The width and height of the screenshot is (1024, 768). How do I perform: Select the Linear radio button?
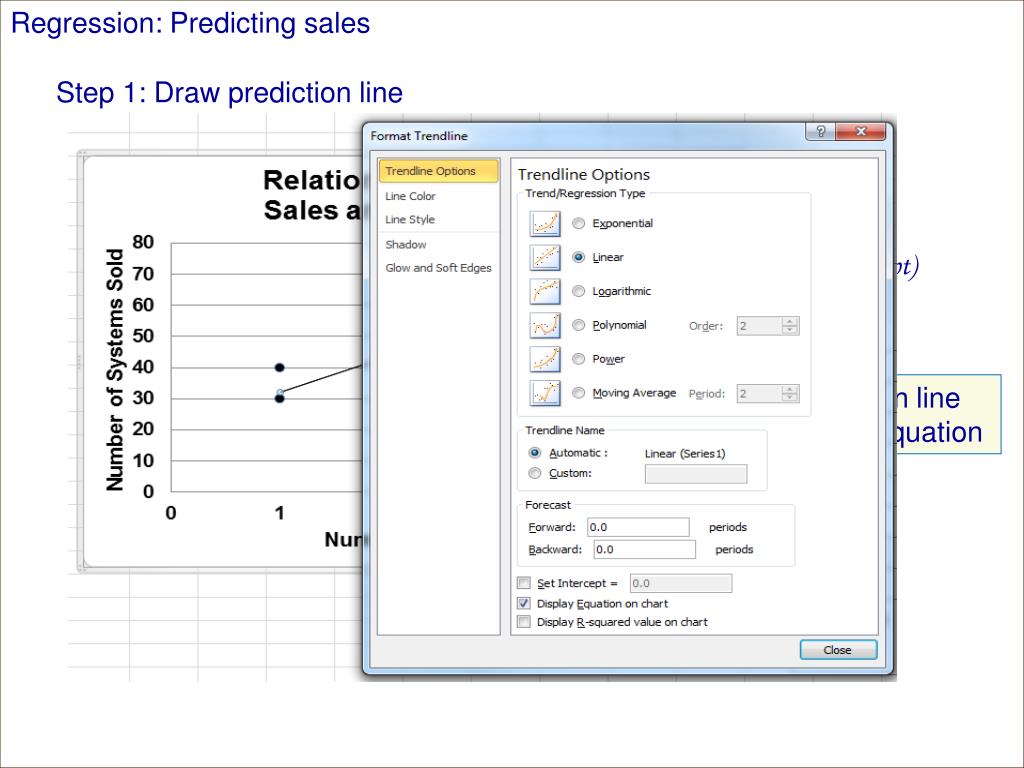[578, 257]
